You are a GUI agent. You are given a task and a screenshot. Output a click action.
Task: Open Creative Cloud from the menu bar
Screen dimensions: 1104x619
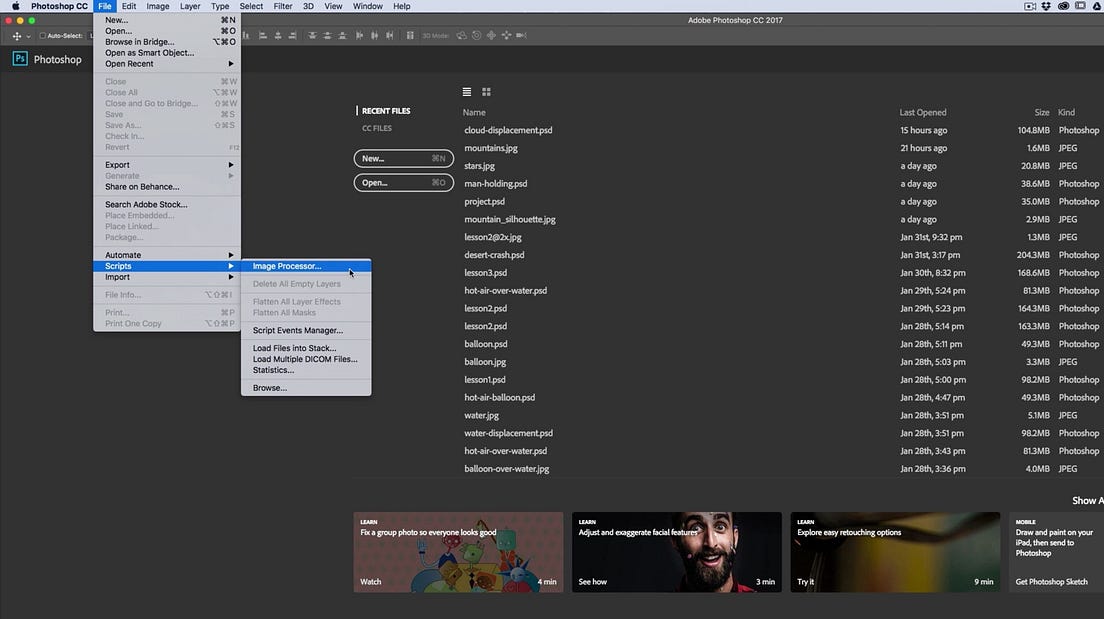point(1062,6)
